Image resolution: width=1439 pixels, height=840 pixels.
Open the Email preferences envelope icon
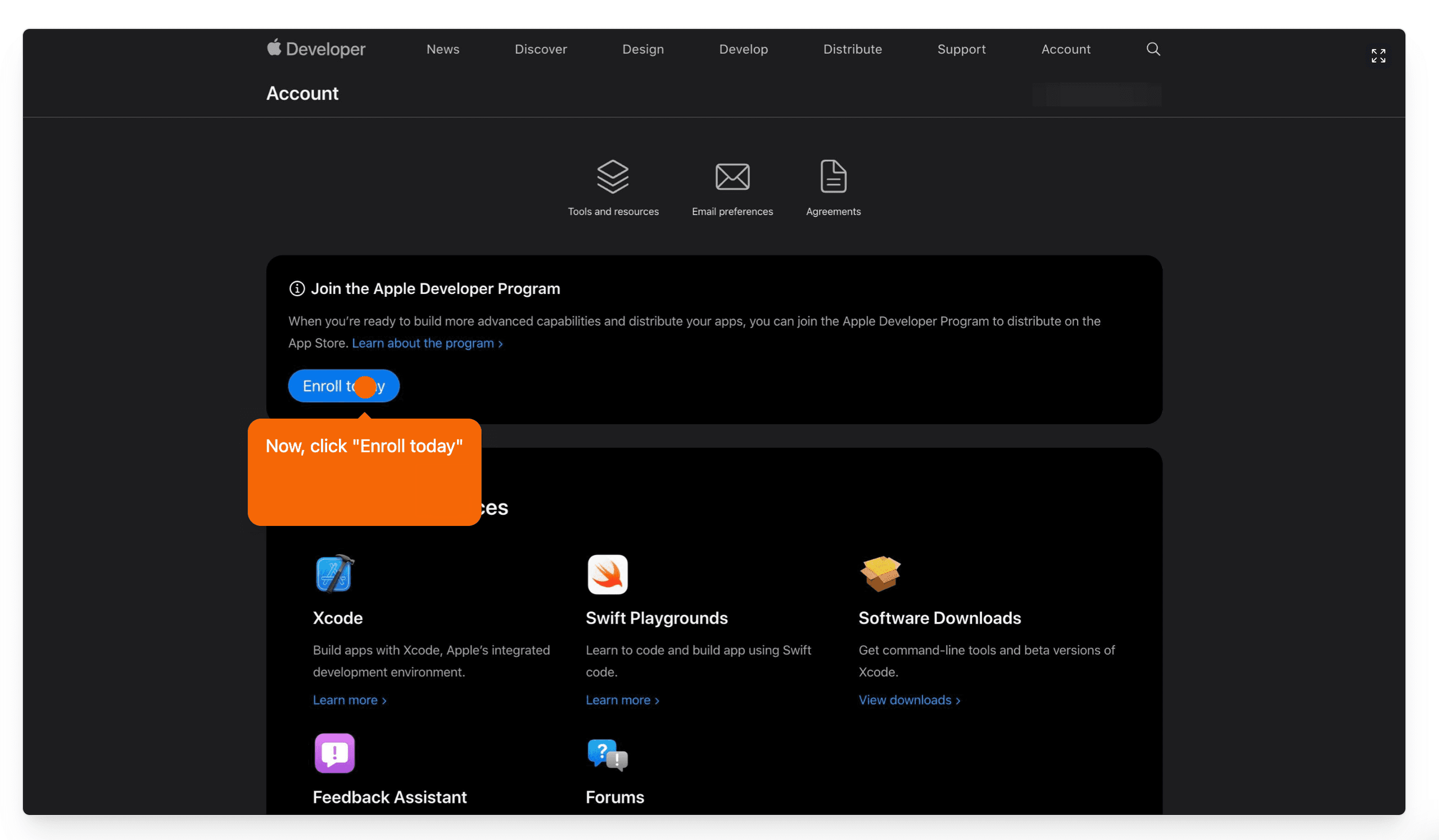tap(732, 176)
